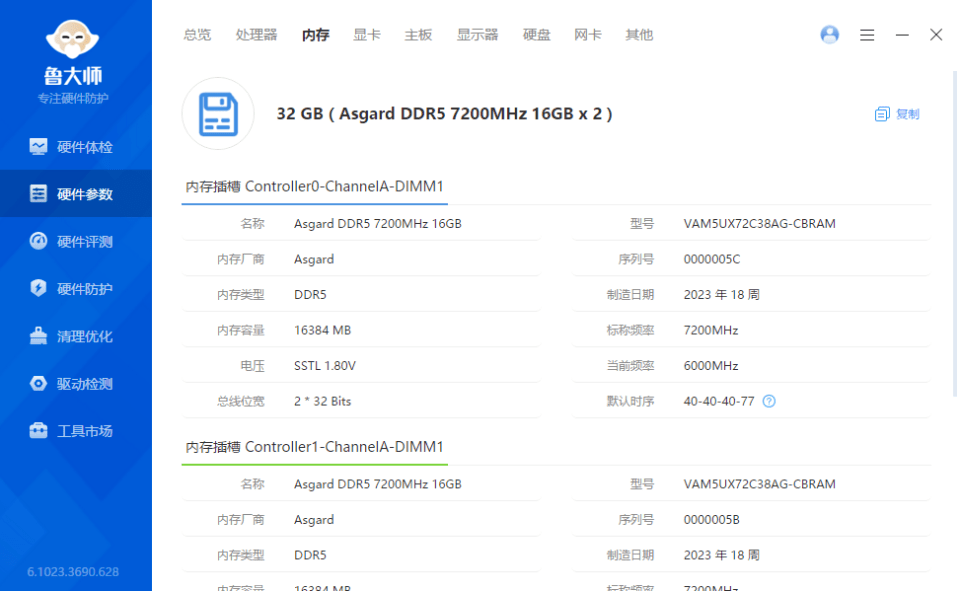The height and width of the screenshot is (591, 960).
Task: Open 硬件体检 in the sidebar
Action: click(x=76, y=147)
